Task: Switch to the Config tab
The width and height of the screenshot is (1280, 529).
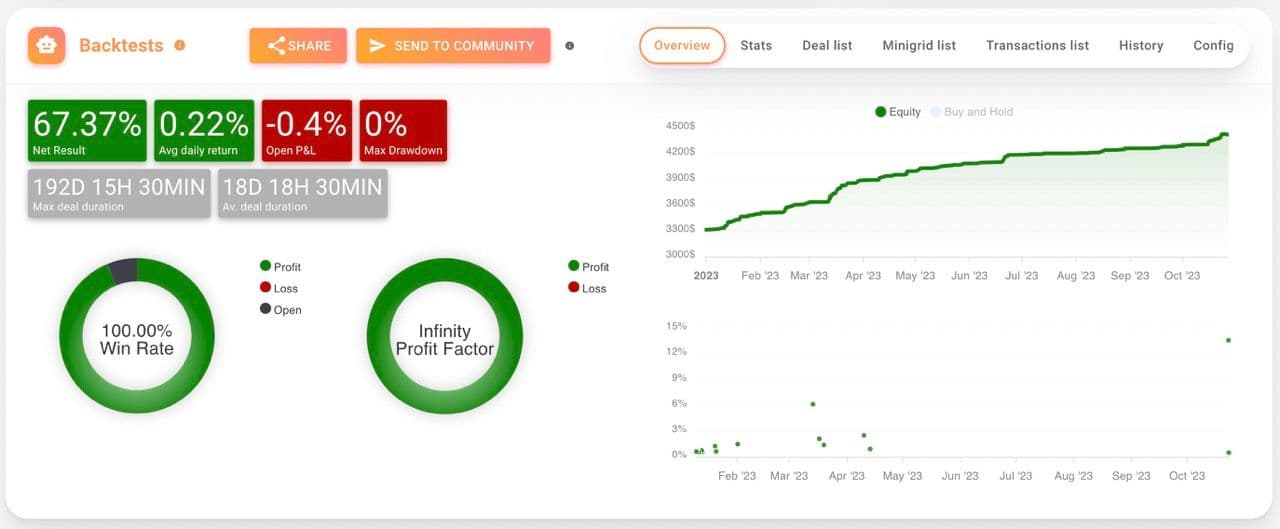Action: pyautogui.click(x=1213, y=45)
